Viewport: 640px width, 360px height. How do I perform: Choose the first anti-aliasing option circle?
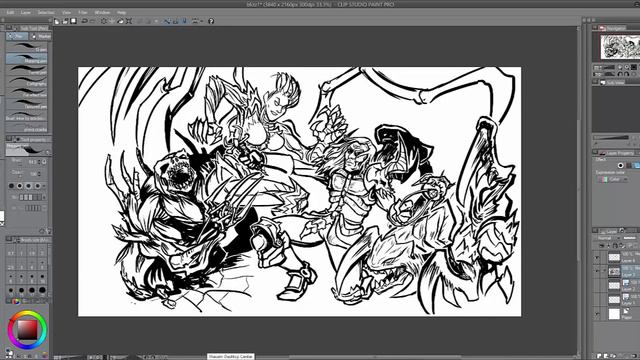point(11,186)
